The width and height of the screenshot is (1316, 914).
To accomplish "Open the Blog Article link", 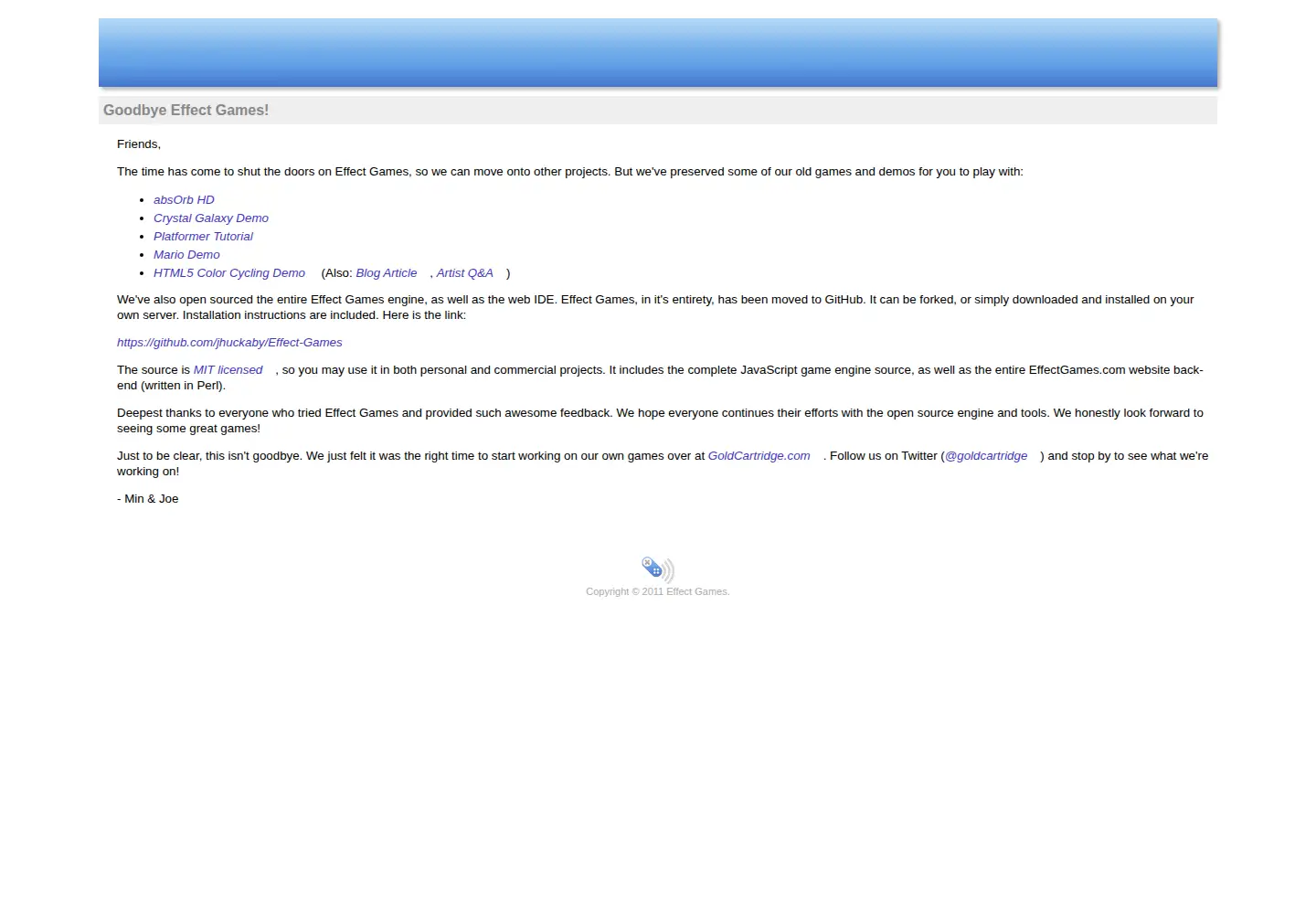I will tap(387, 272).
